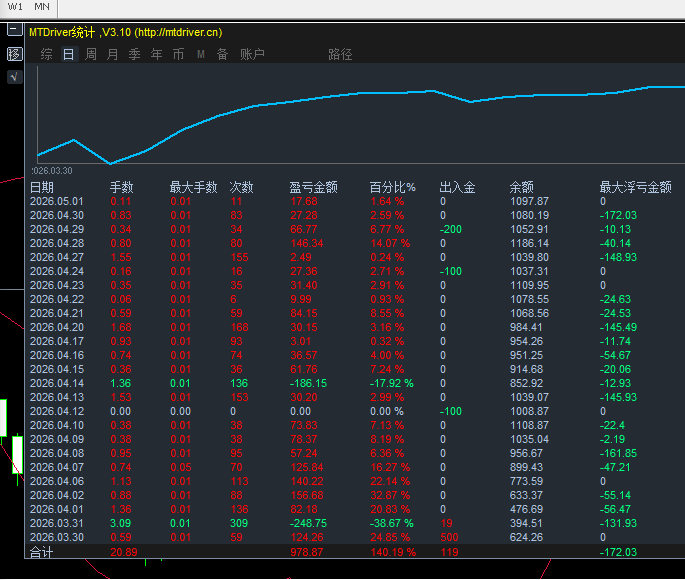The image size is (685, 580).
Task: Click the 2026.04.06 date cell
Action: point(56,481)
